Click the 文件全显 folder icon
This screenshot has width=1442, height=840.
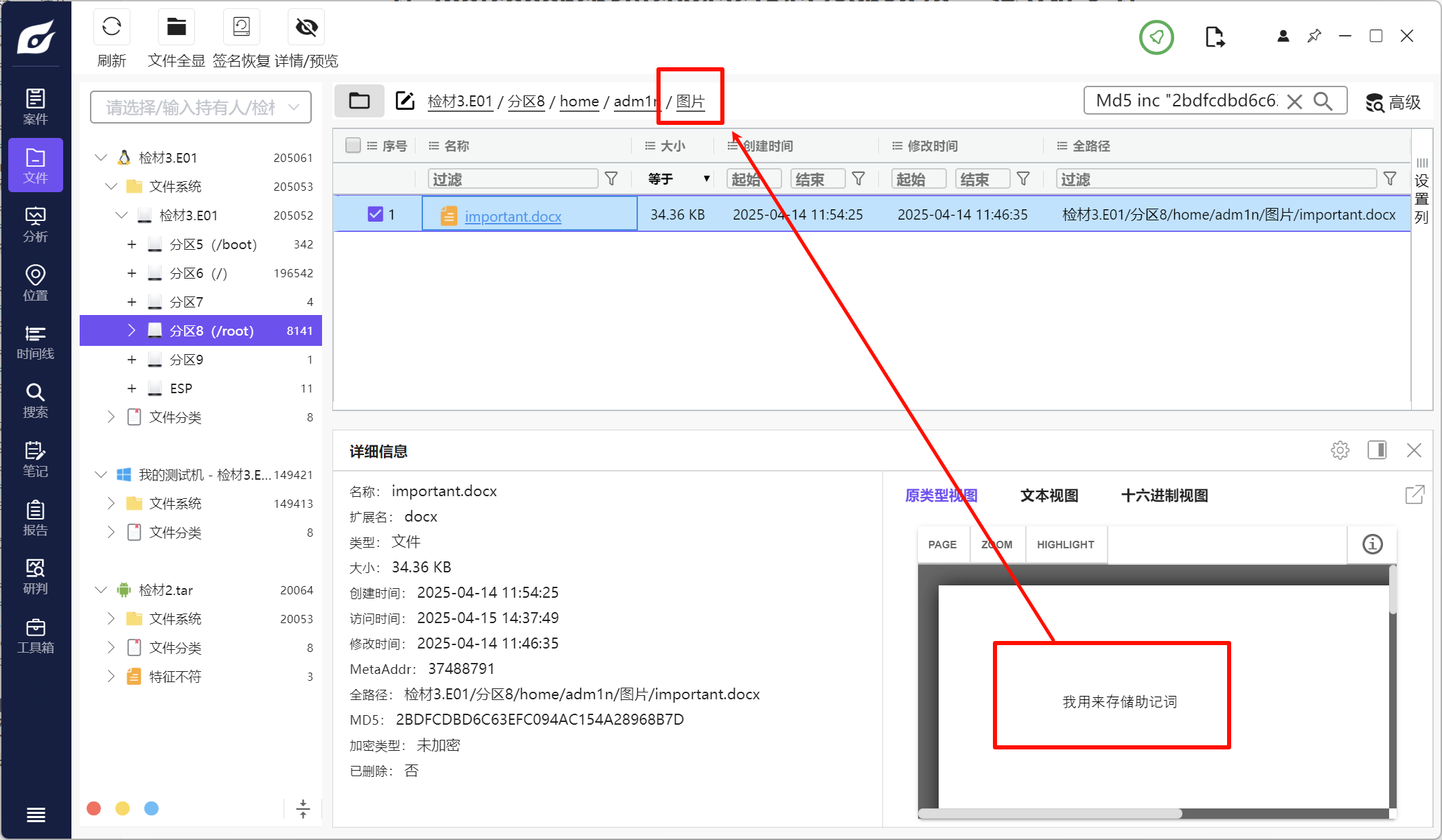click(x=176, y=27)
